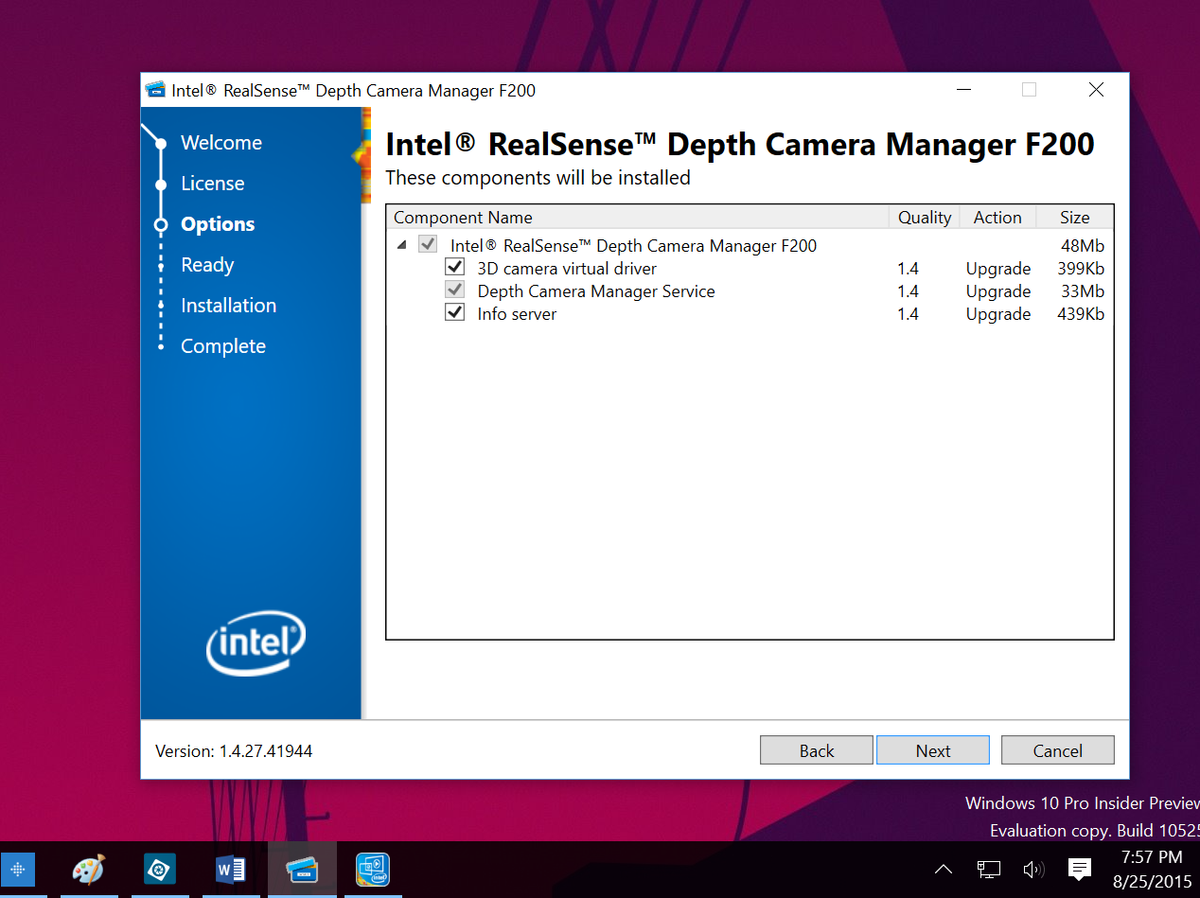1200x898 pixels.
Task: Click the installer icon in the title bar
Action: 156,90
